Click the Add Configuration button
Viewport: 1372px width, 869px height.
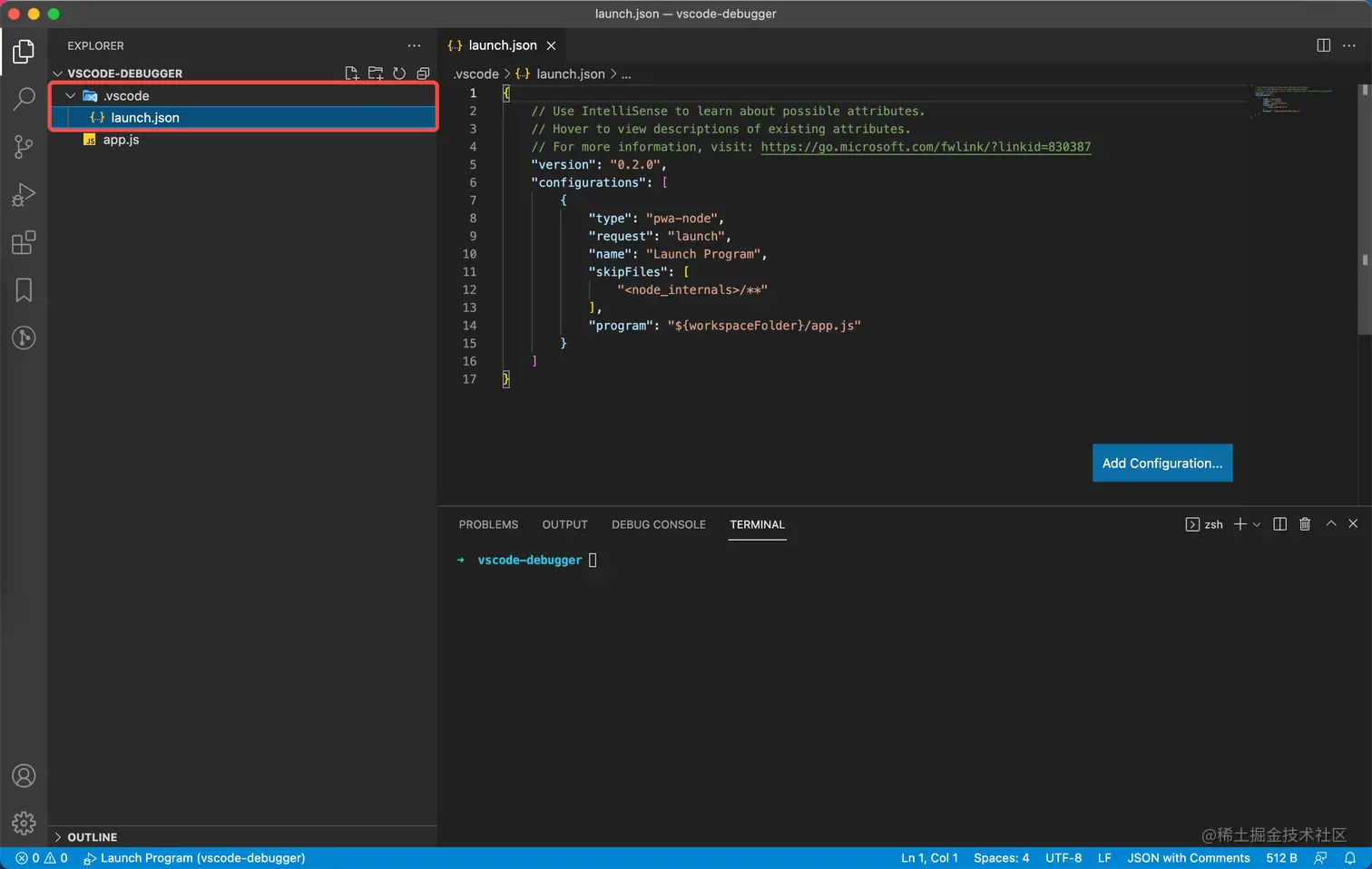(1162, 463)
